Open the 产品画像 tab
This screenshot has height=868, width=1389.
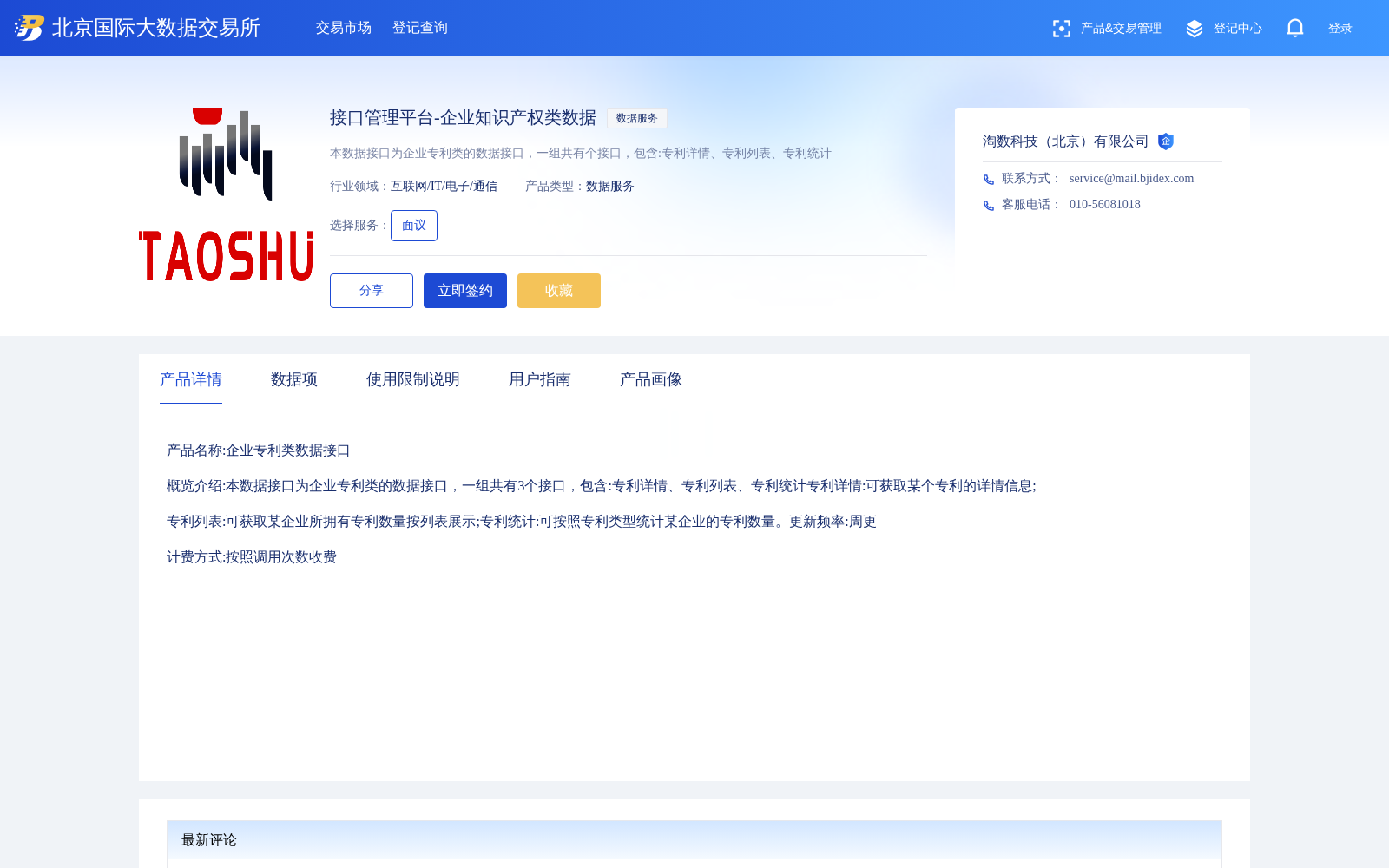pyautogui.click(x=651, y=379)
